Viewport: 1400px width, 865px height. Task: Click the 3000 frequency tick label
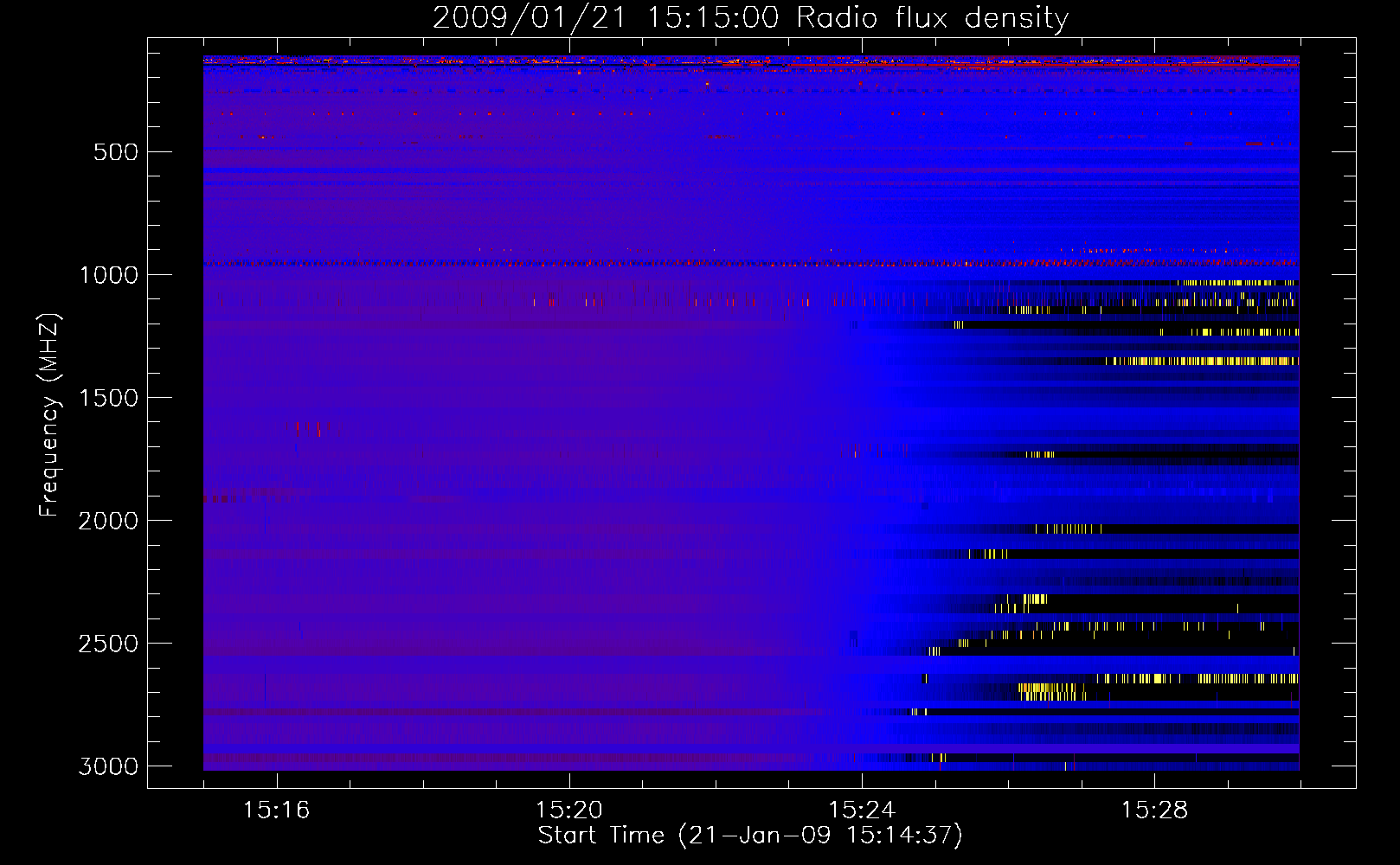click(108, 766)
